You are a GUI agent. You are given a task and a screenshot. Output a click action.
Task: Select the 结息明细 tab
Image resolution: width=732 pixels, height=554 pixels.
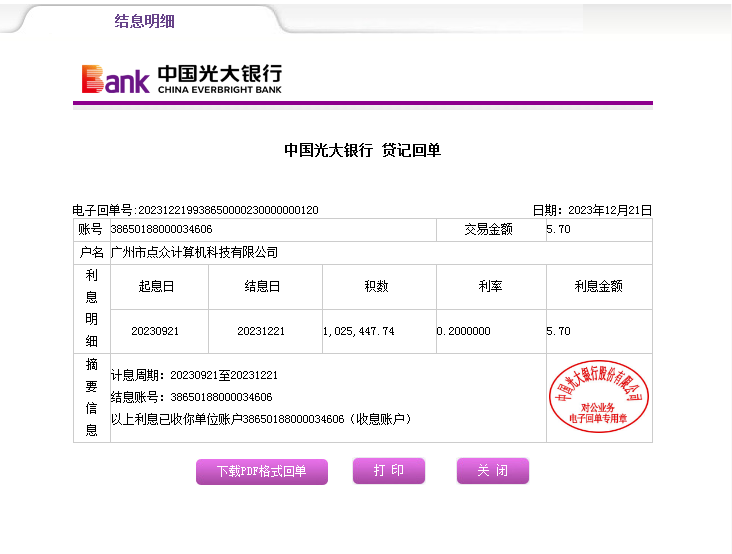tap(145, 21)
